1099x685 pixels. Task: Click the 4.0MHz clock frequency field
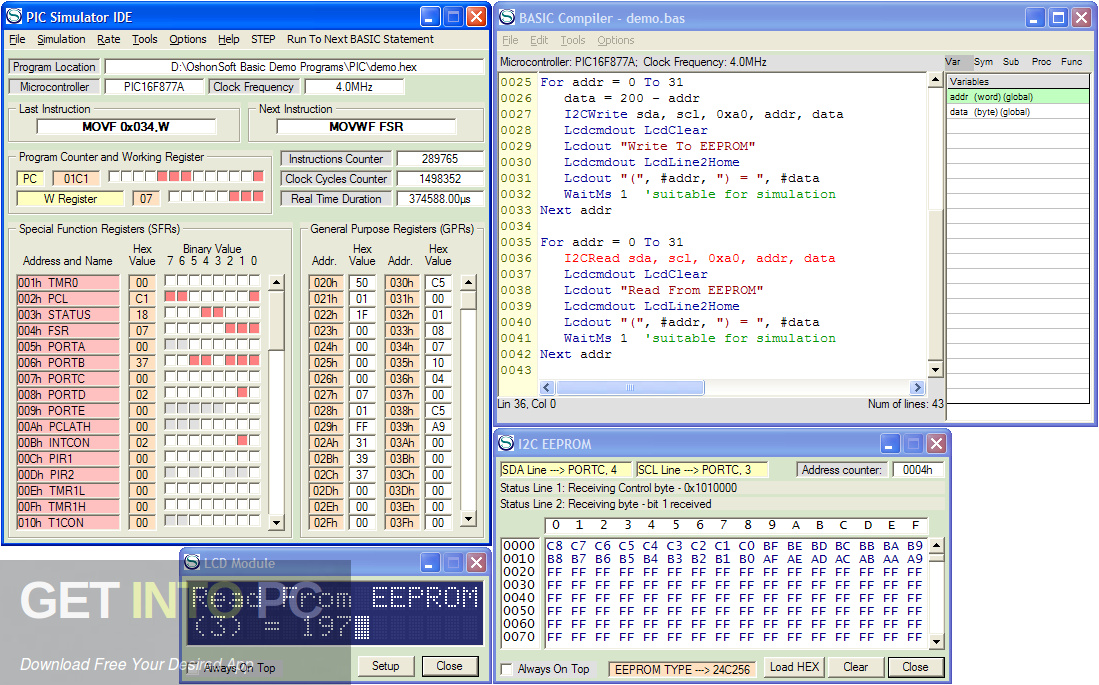coord(354,87)
